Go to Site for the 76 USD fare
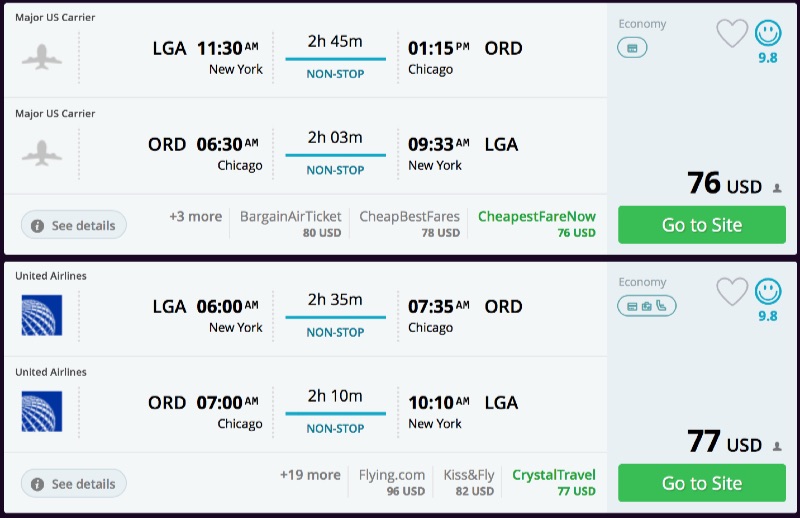Screen dimensions: 800x518 (701, 225)
